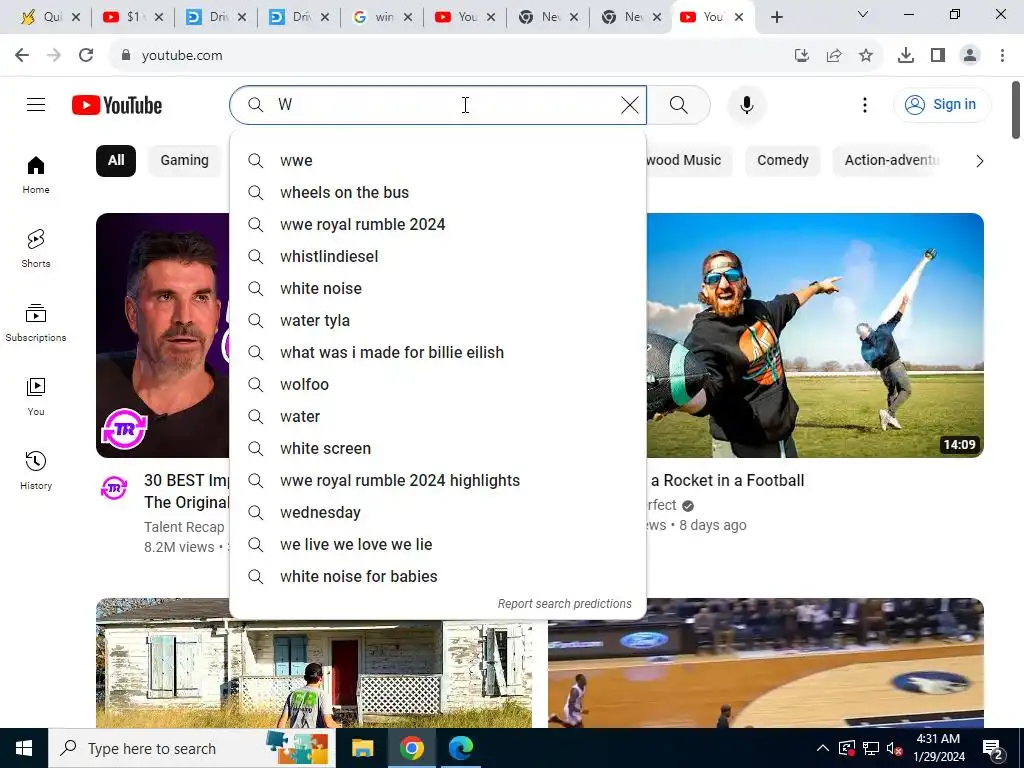Image resolution: width=1024 pixels, height=768 pixels.
Task: Show hidden system tray icons chevron
Action: 823,748
